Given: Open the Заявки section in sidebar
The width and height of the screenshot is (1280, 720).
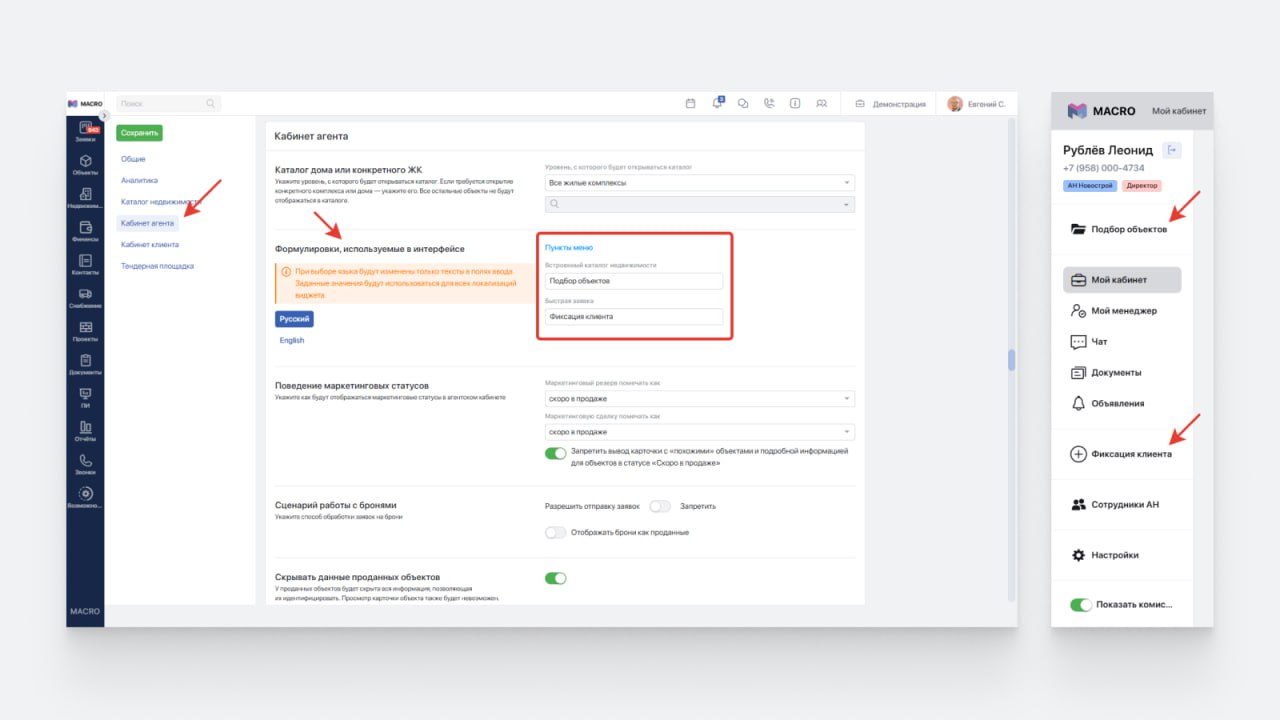Looking at the screenshot, I should pos(85,130).
